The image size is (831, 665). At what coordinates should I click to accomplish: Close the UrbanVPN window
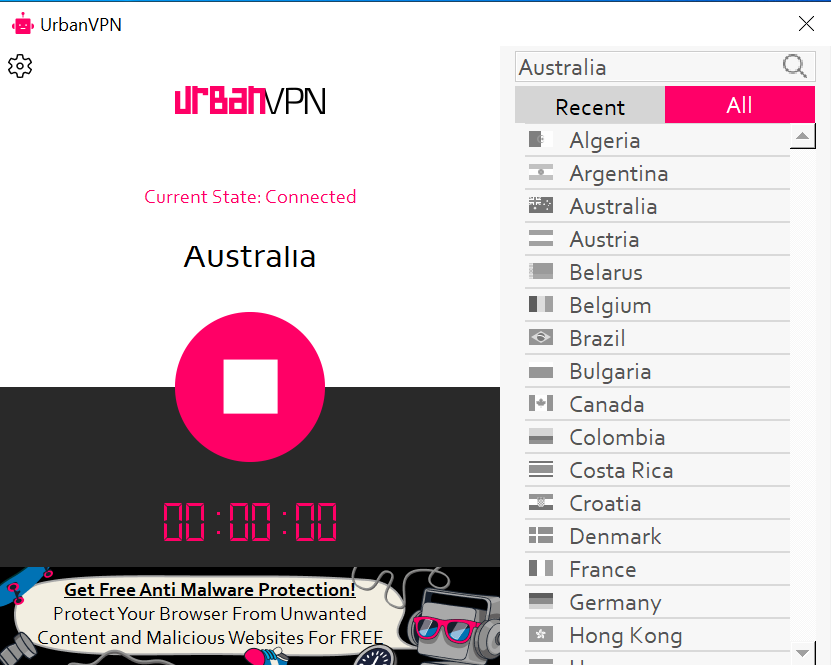coord(806,23)
